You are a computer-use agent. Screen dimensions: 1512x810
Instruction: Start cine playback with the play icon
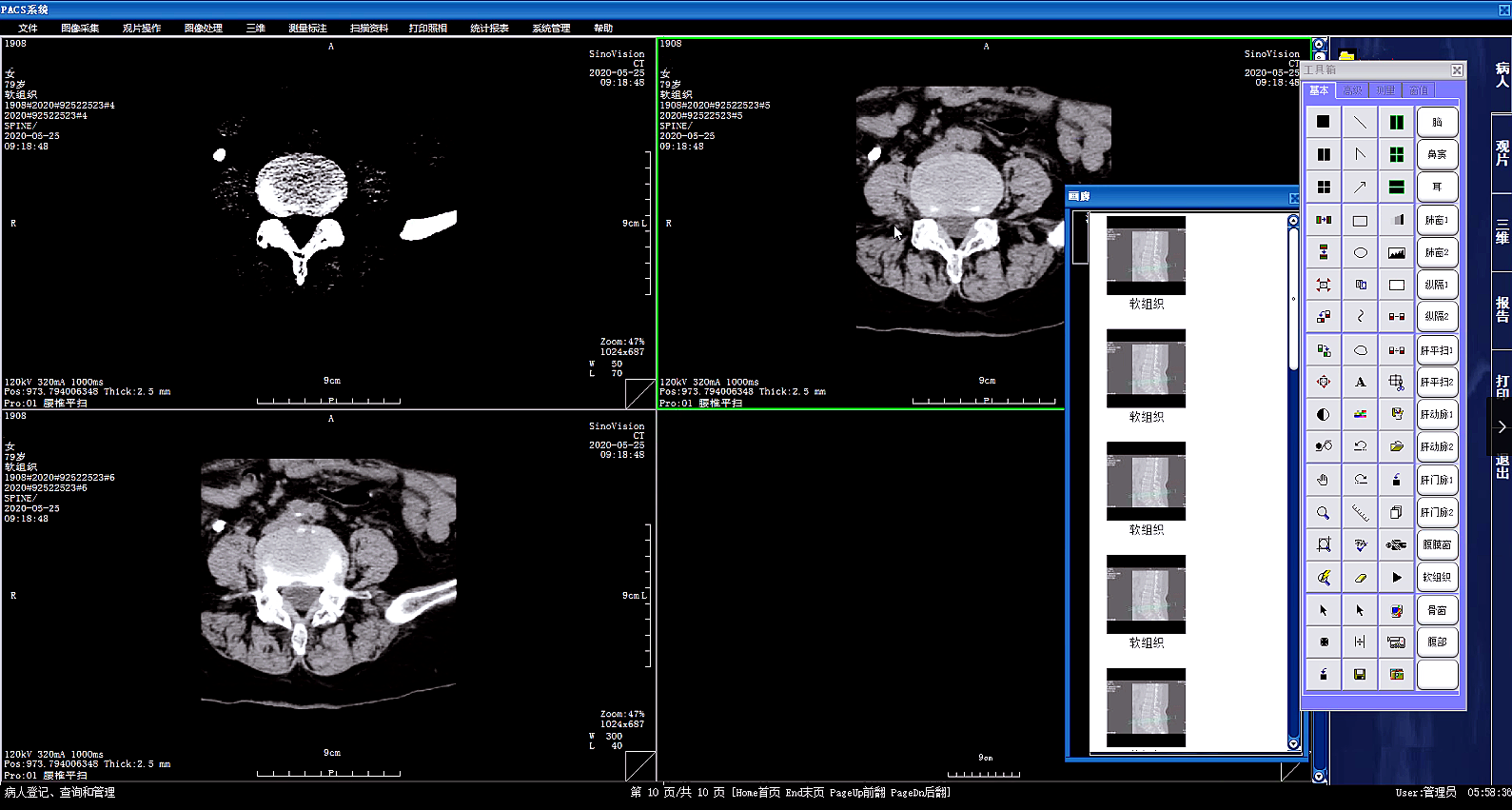tap(1396, 577)
